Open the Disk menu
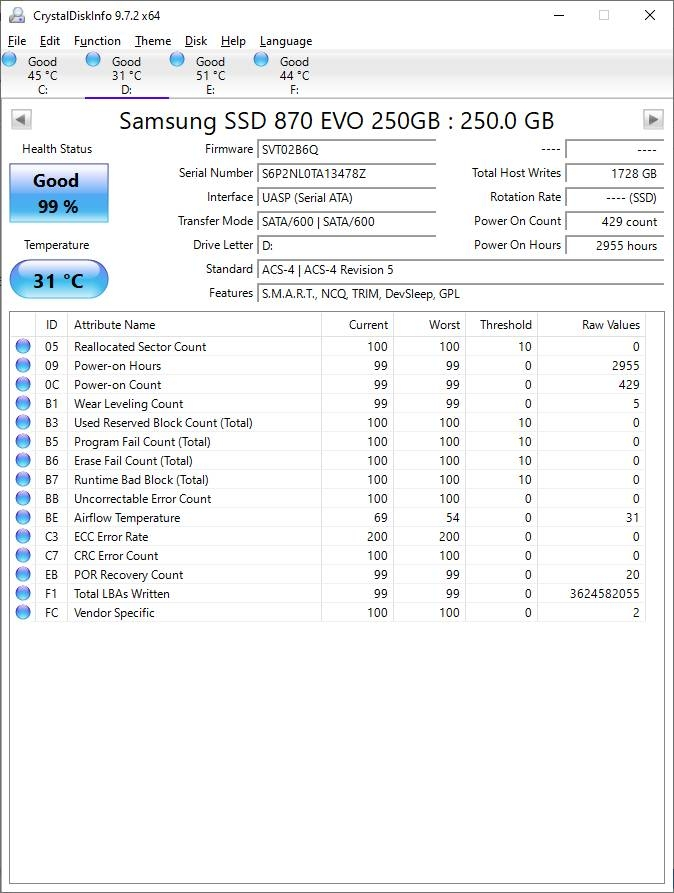The image size is (674, 893). coord(196,41)
